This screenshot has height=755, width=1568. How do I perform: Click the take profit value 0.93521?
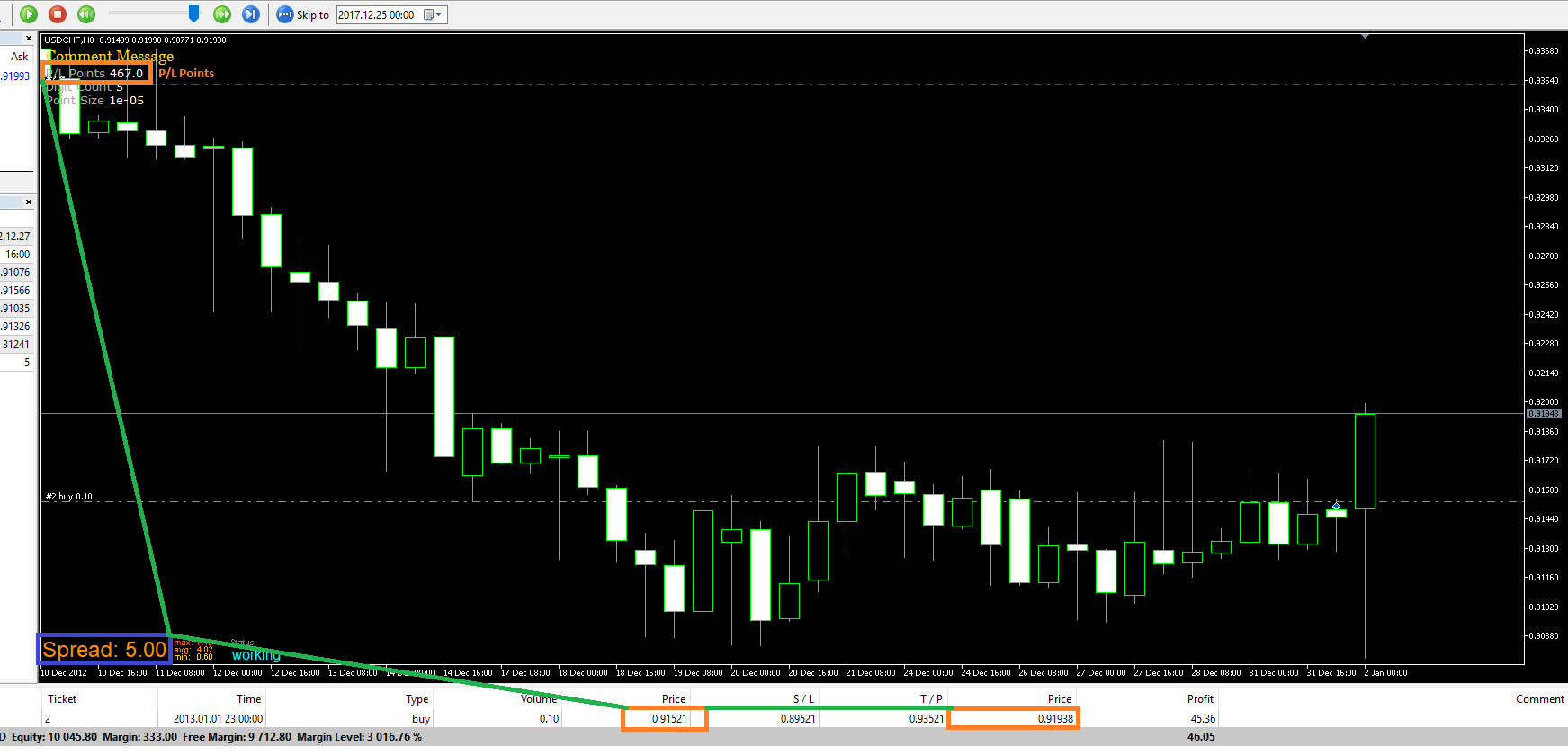coord(927,719)
